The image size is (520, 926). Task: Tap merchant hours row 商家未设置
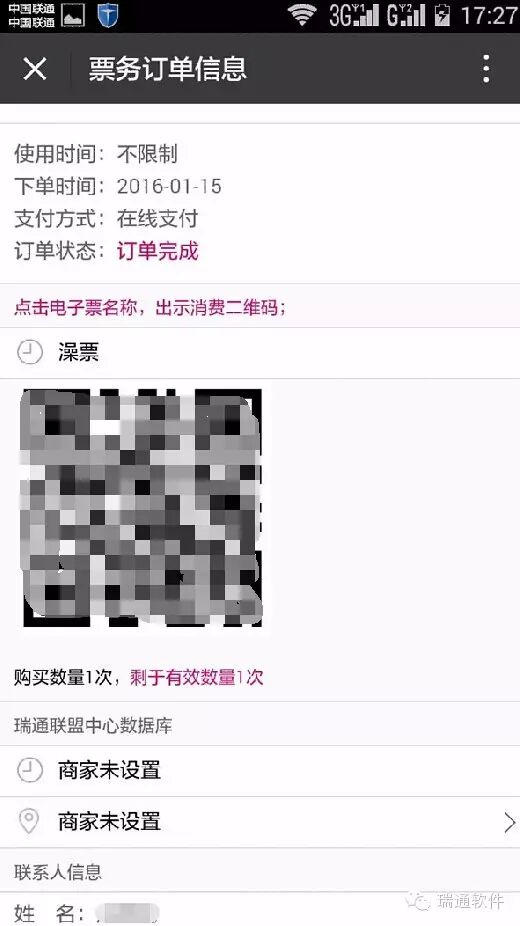[x=260, y=771]
